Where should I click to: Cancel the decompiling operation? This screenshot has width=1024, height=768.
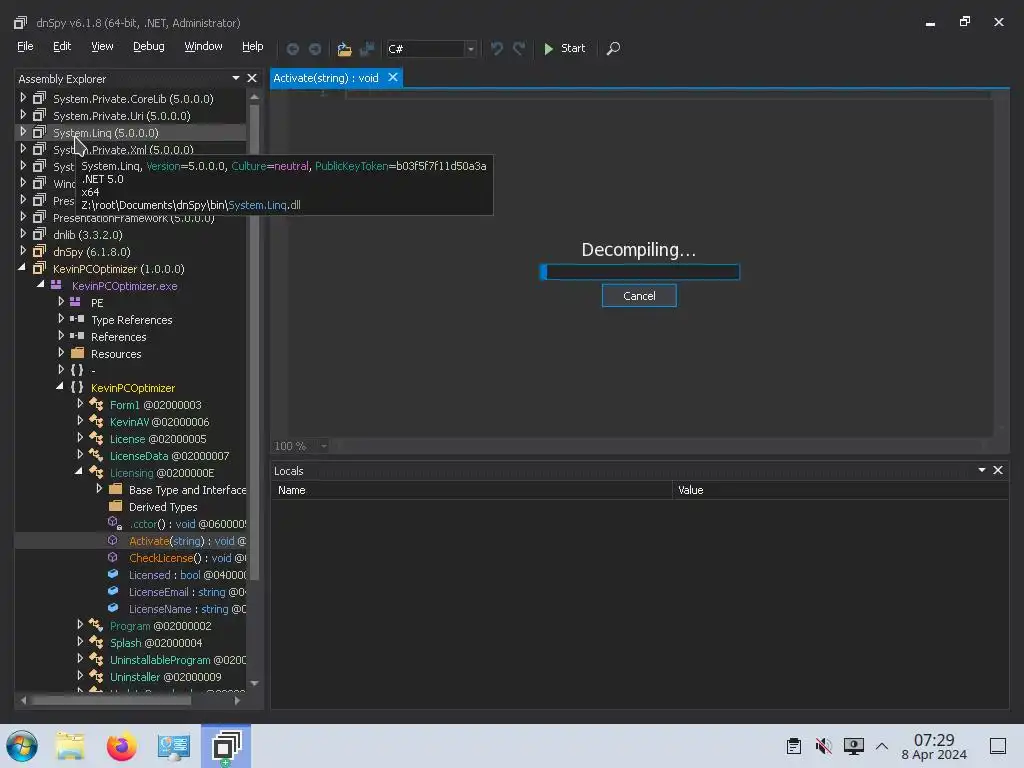[x=639, y=296]
